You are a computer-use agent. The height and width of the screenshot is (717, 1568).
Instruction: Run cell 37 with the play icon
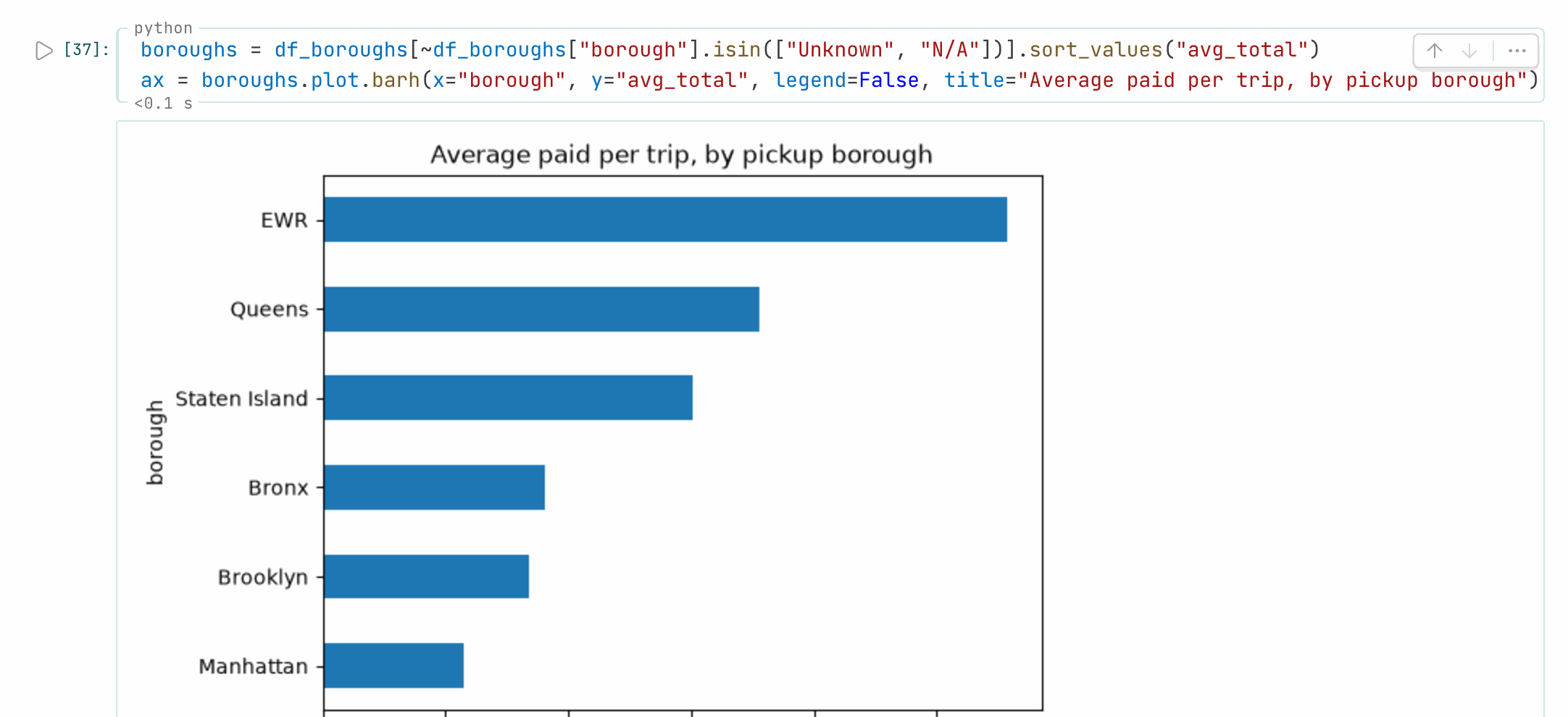pyautogui.click(x=44, y=50)
